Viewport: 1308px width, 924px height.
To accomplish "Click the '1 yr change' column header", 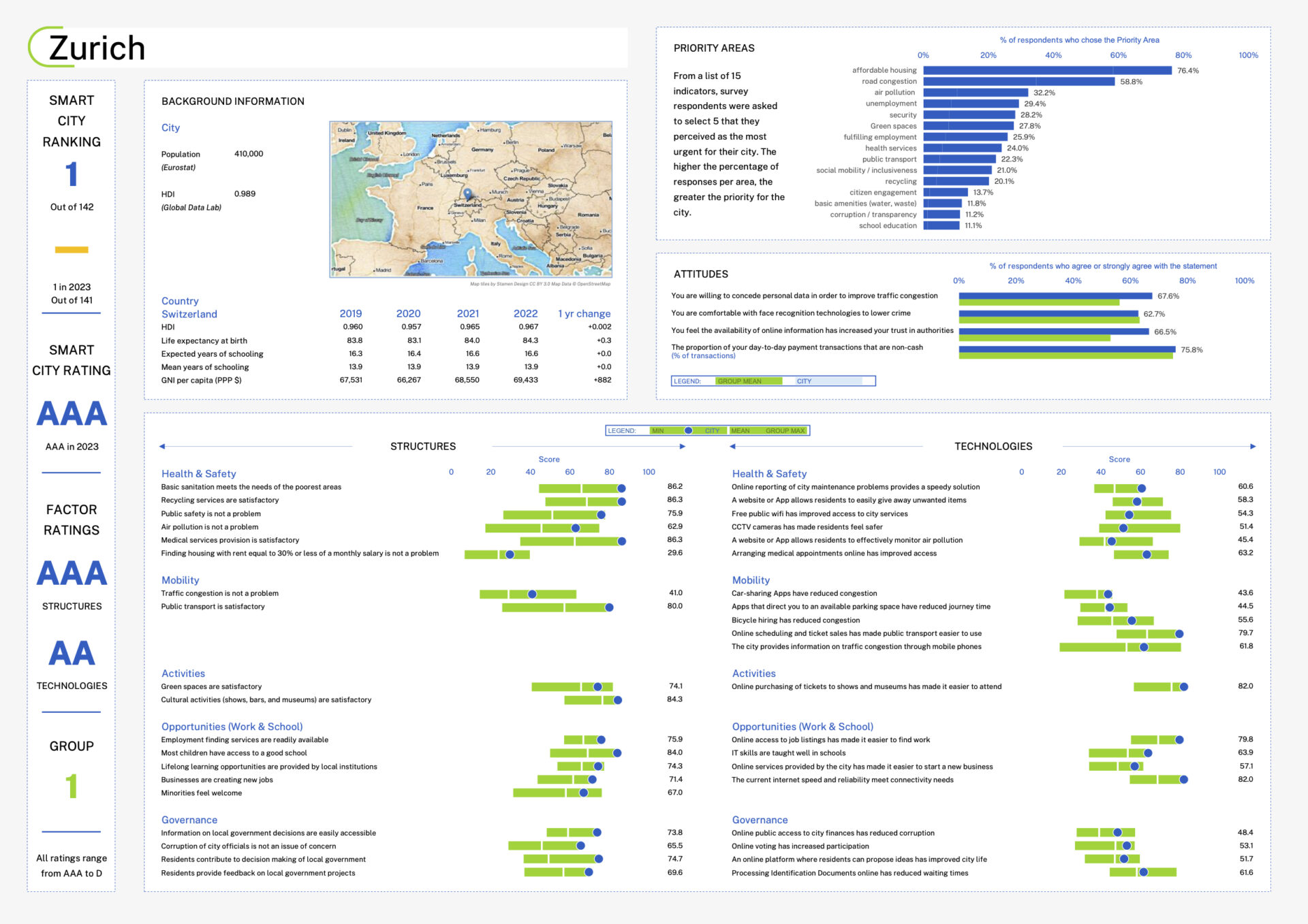I will [585, 314].
